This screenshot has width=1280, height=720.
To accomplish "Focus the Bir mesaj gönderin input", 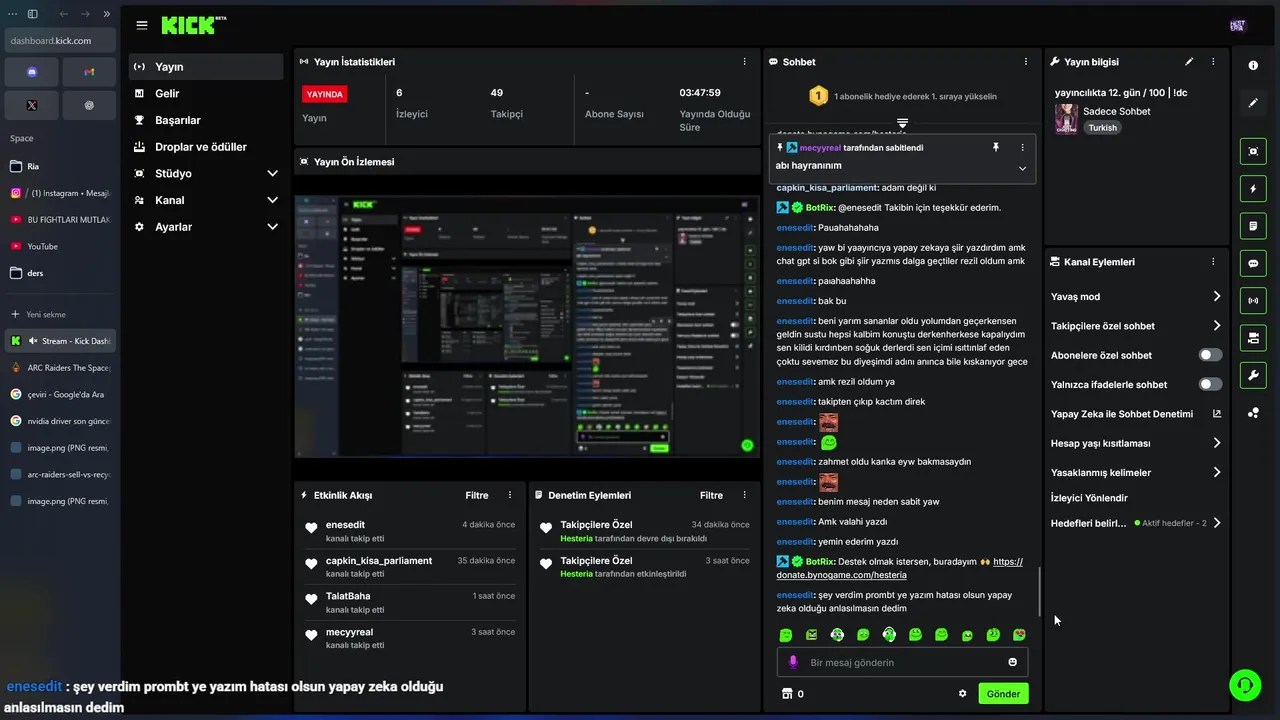I will pos(900,662).
